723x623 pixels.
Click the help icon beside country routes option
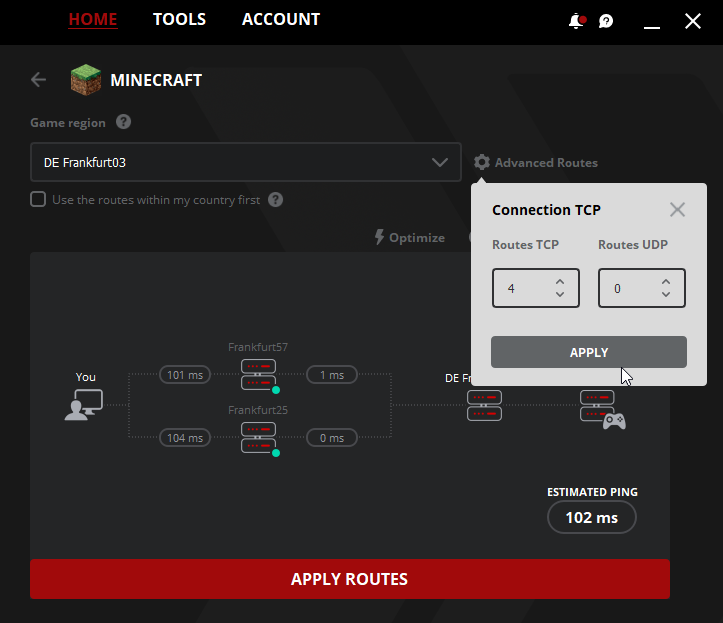275,200
